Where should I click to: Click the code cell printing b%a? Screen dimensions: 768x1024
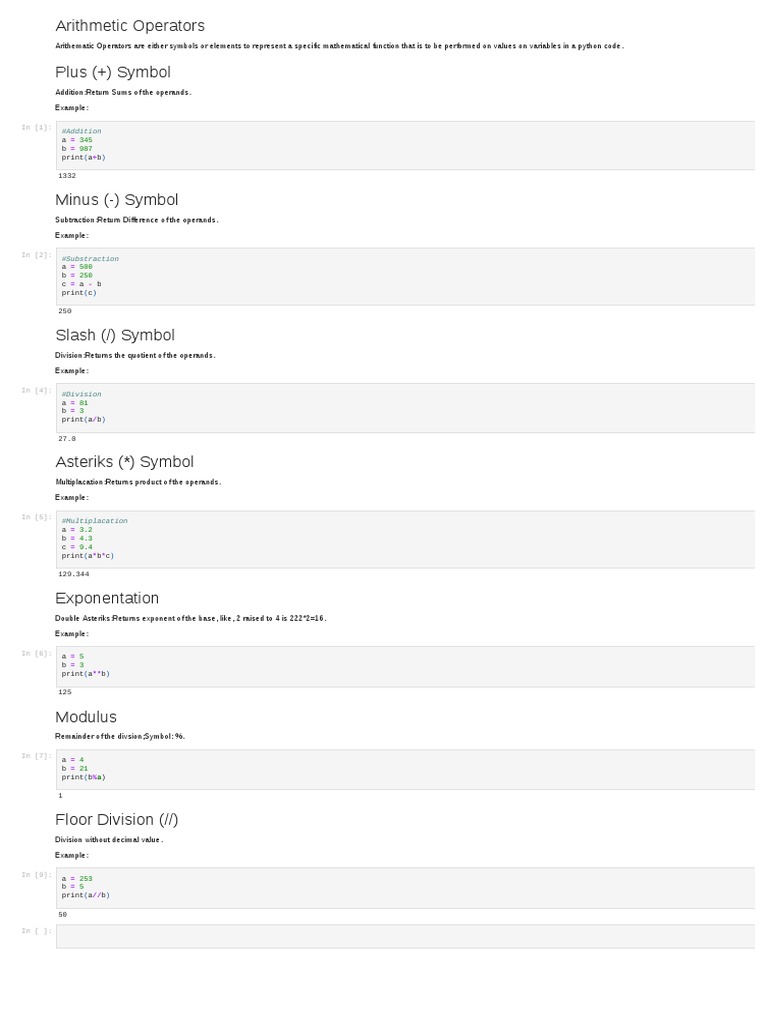point(405,769)
